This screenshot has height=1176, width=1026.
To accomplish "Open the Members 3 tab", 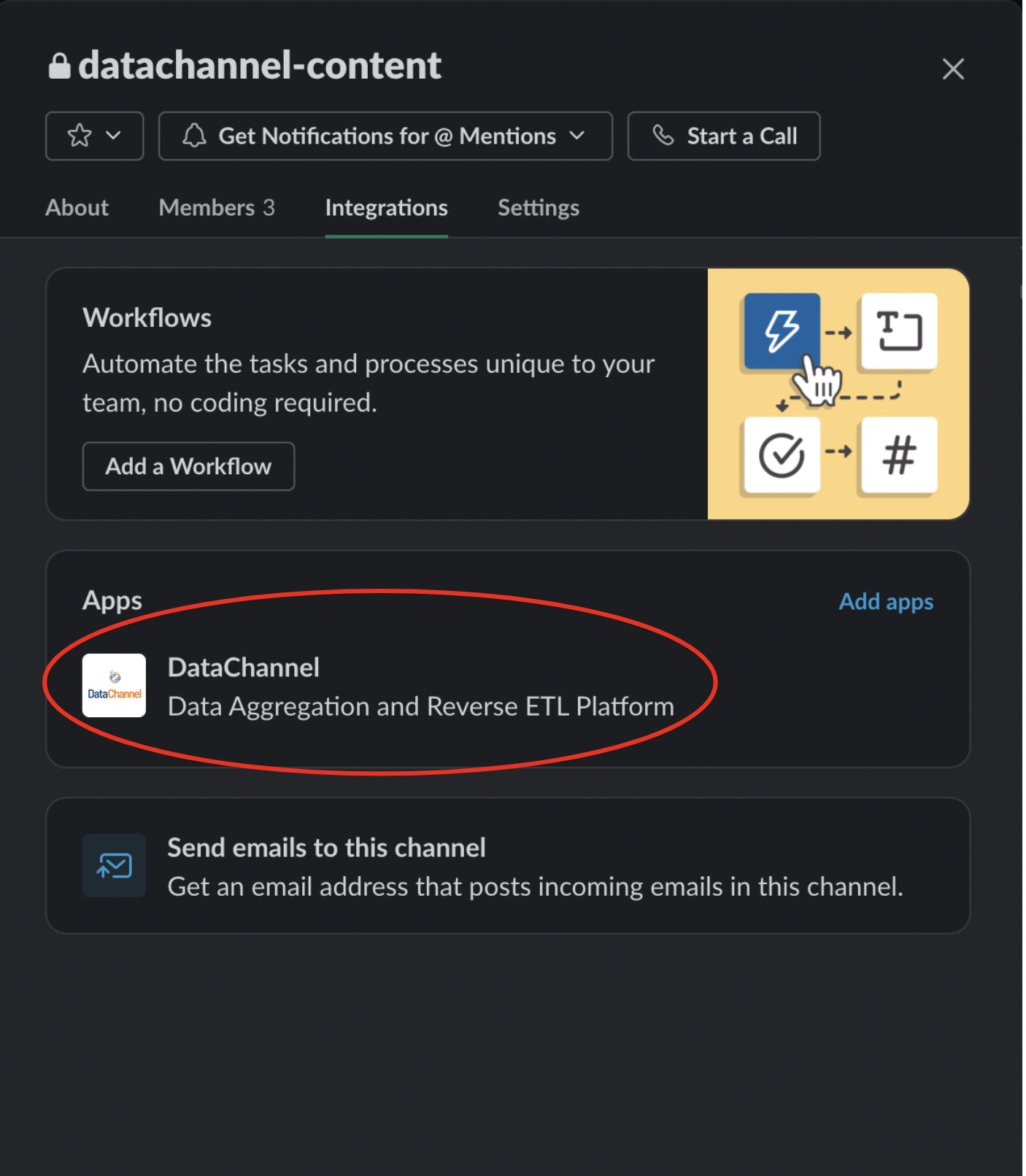I will coord(217,208).
